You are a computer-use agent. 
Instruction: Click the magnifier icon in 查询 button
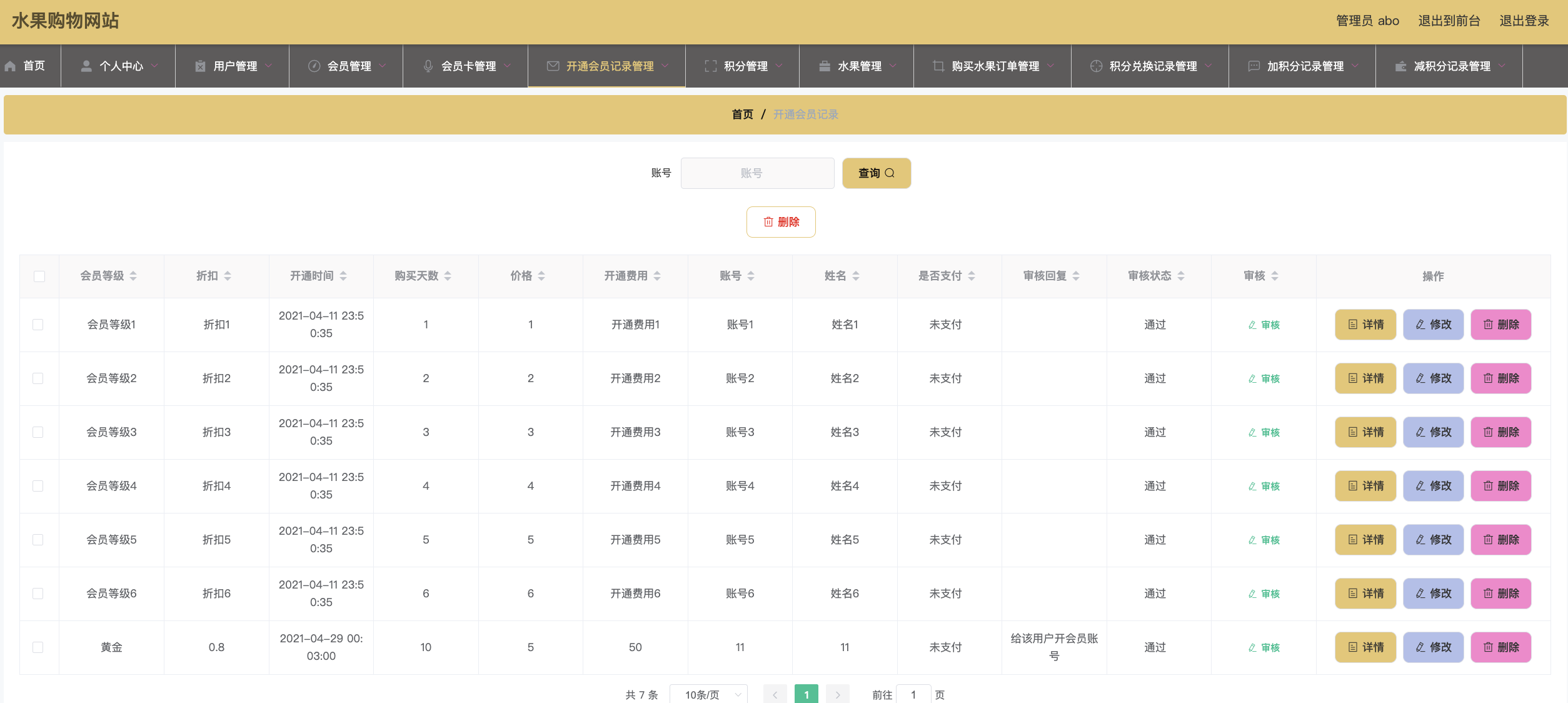tap(890, 173)
